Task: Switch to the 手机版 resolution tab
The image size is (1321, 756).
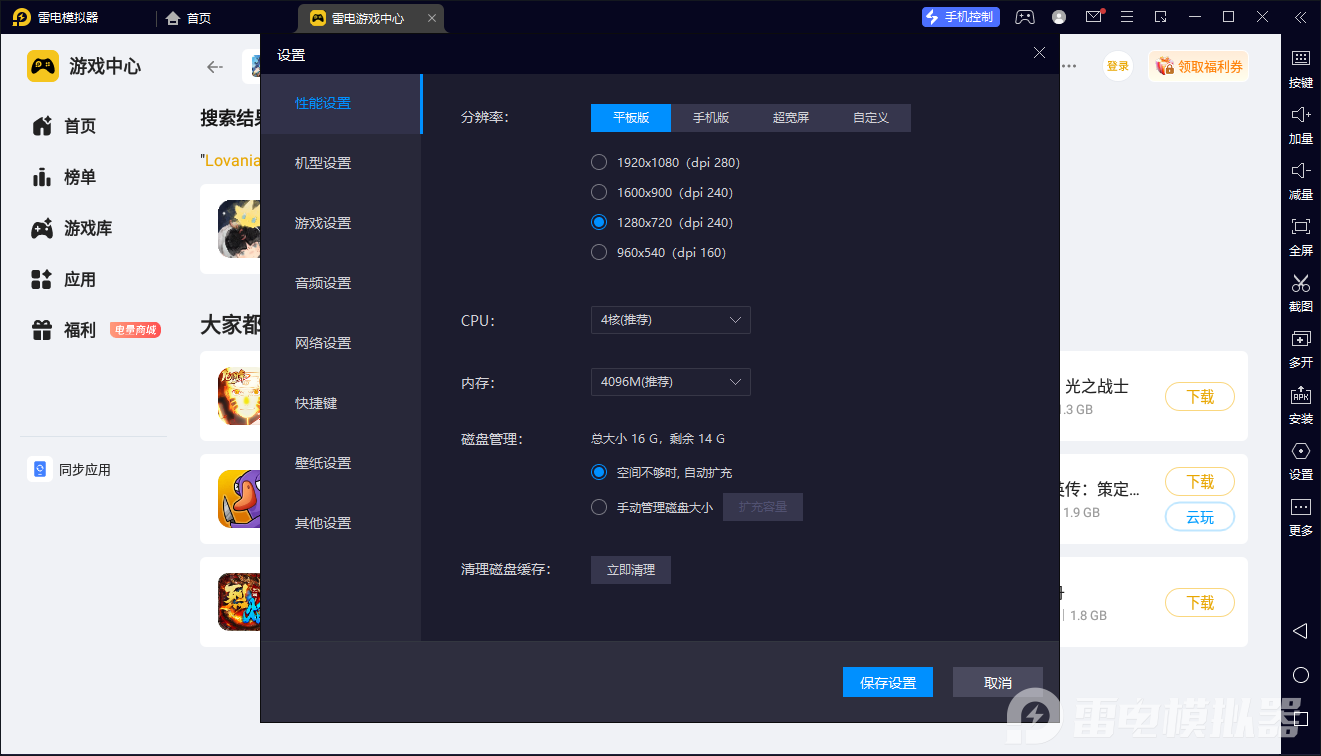Action: pyautogui.click(x=711, y=118)
